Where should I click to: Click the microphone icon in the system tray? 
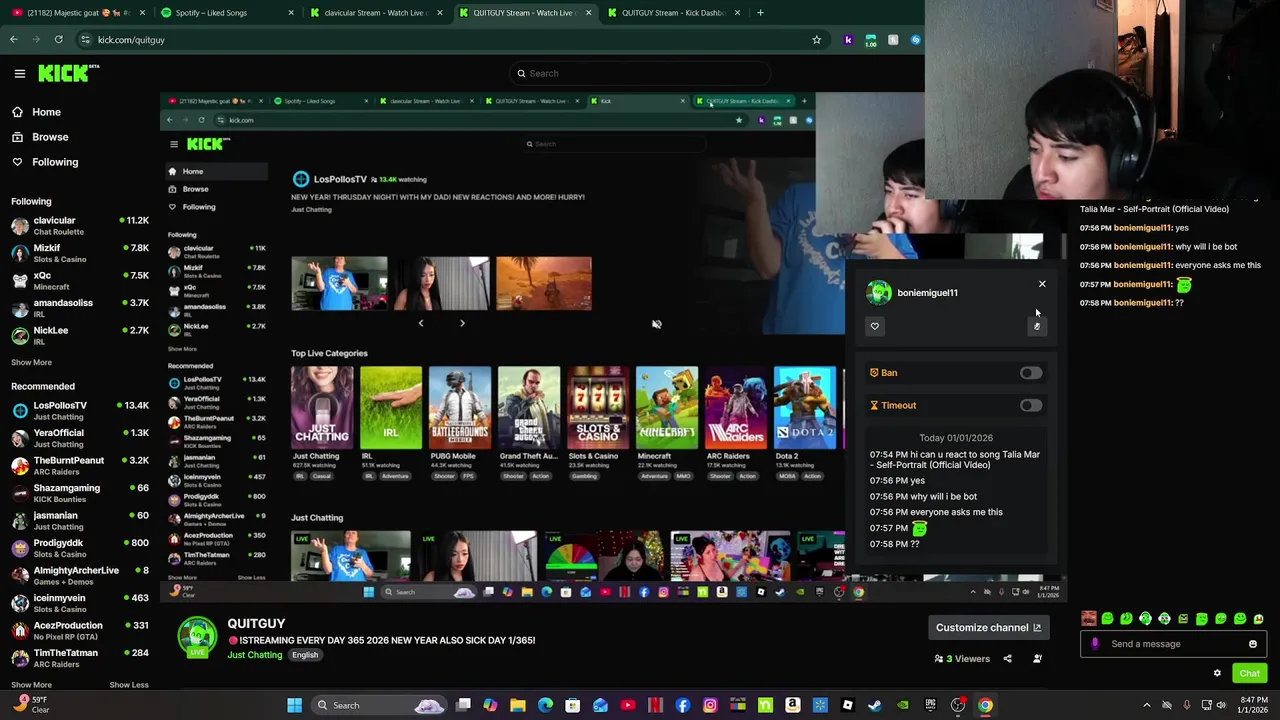click(x=1187, y=705)
